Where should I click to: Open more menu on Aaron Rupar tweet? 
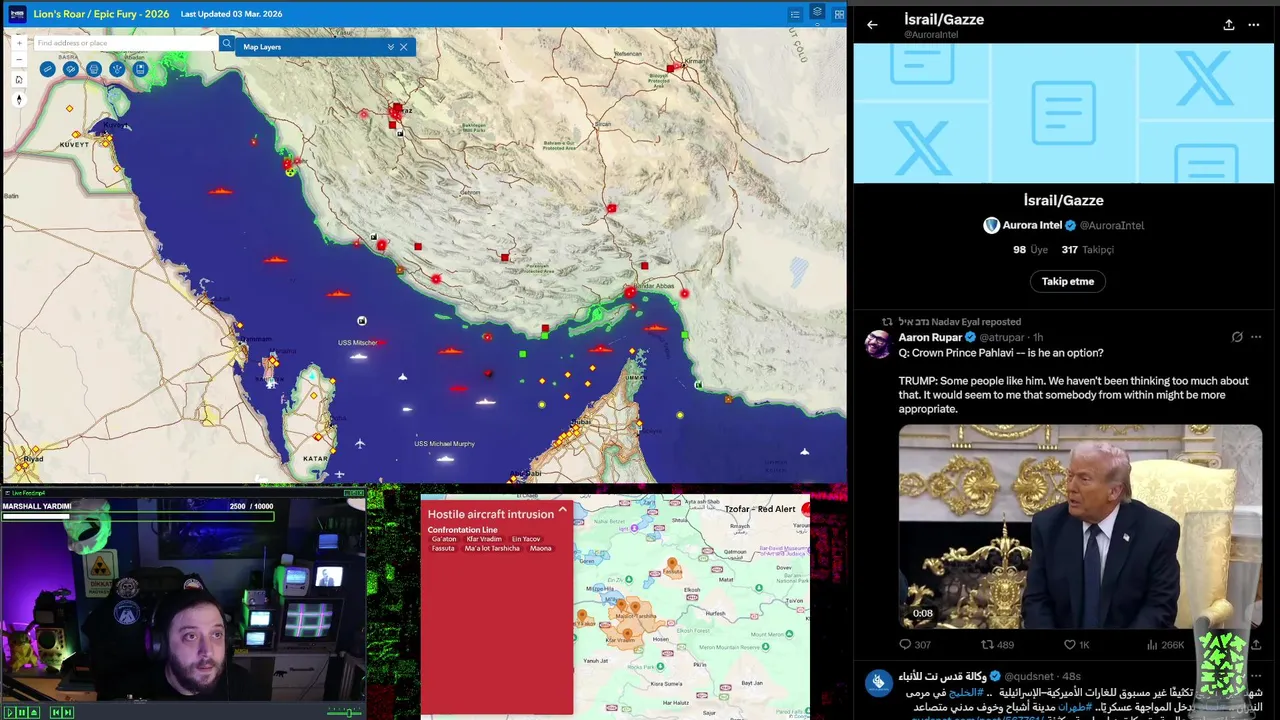[1256, 338]
